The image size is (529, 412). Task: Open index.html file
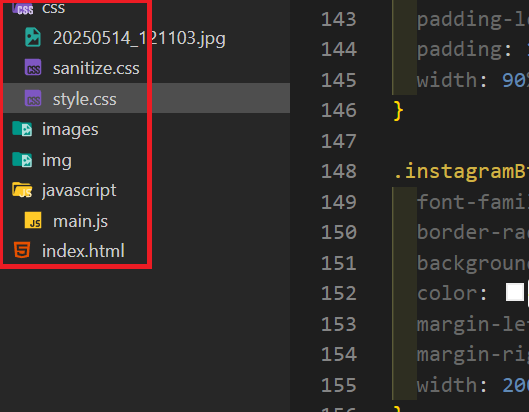(x=83, y=251)
